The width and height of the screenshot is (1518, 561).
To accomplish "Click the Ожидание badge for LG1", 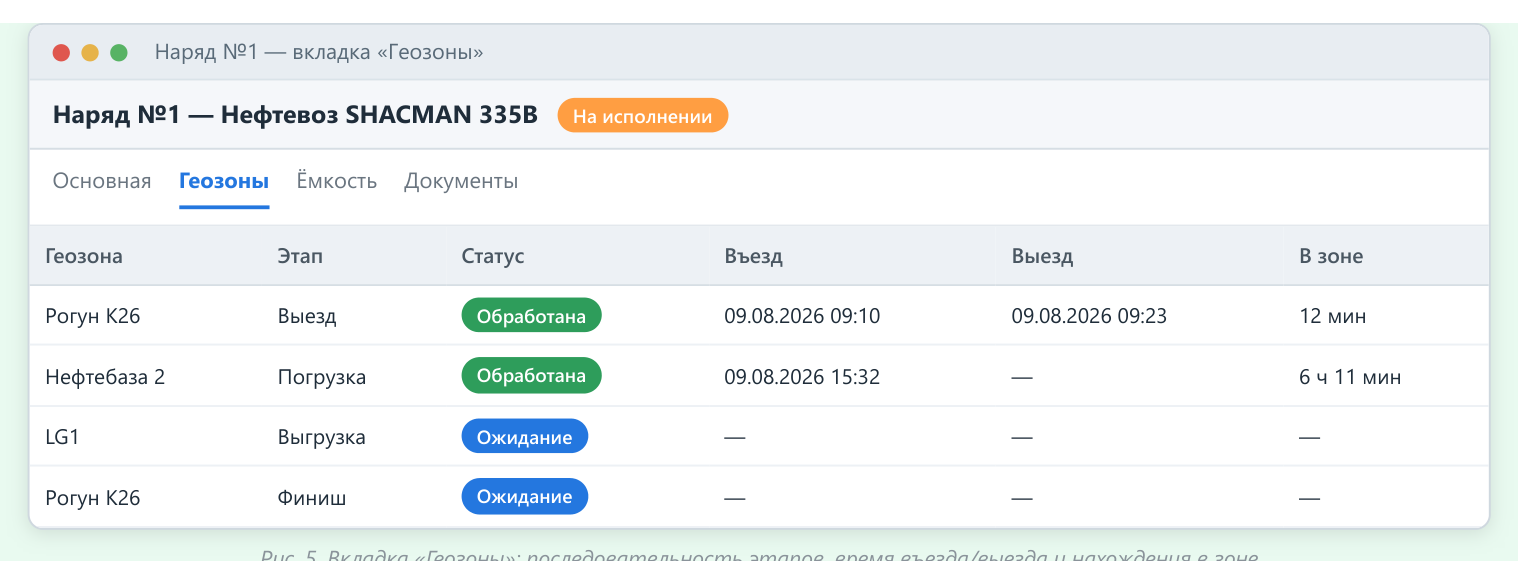I will (524, 436).
